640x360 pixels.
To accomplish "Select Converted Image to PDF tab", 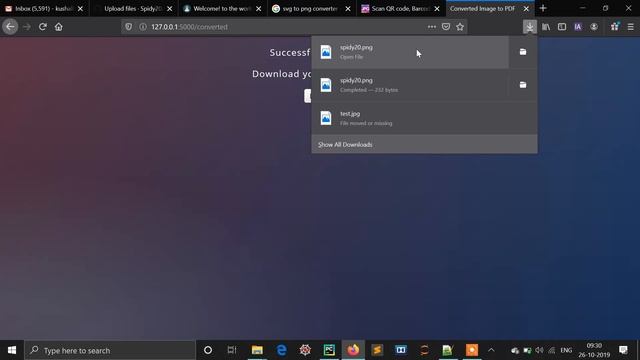I will point(490,9).
